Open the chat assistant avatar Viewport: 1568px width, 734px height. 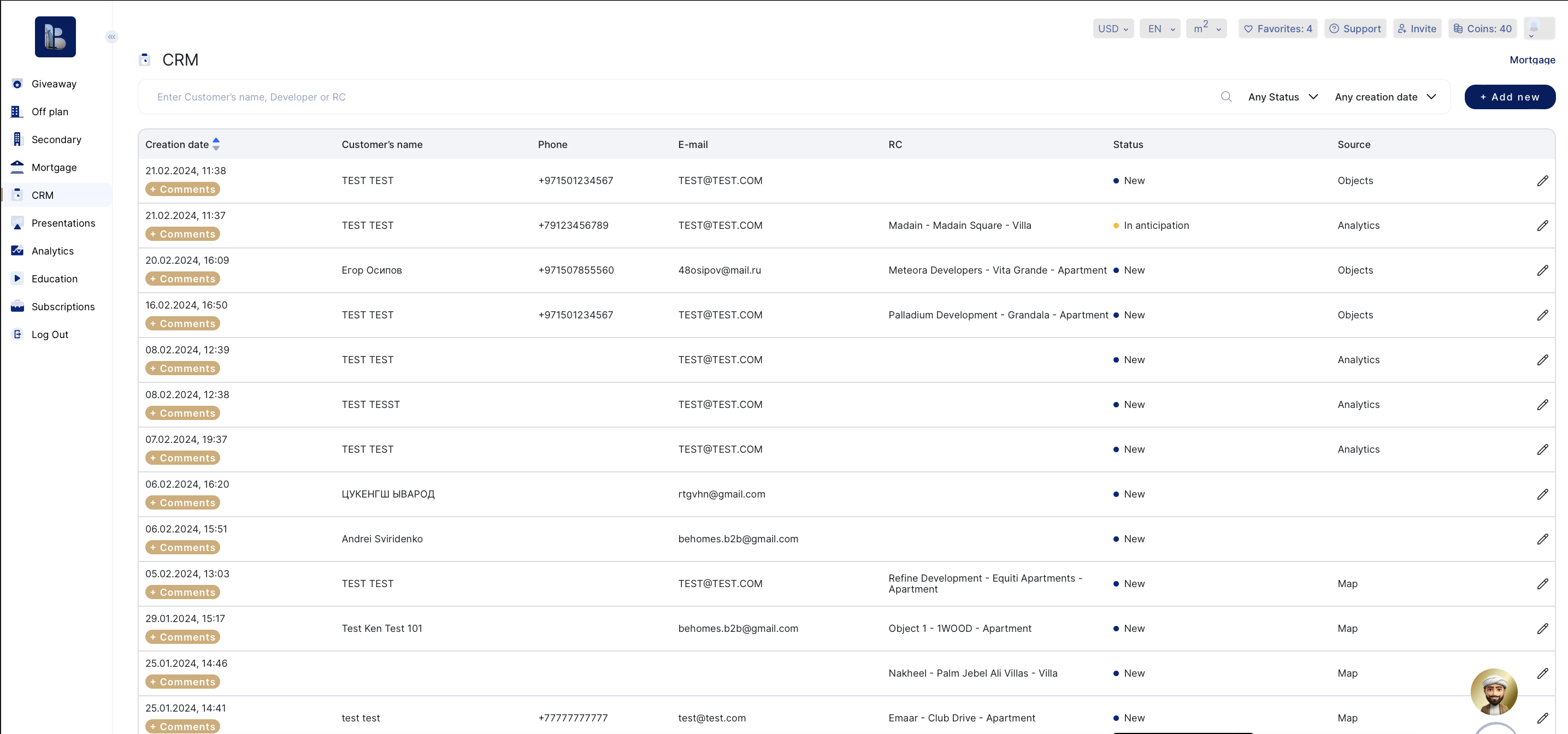coord(1493,691)
